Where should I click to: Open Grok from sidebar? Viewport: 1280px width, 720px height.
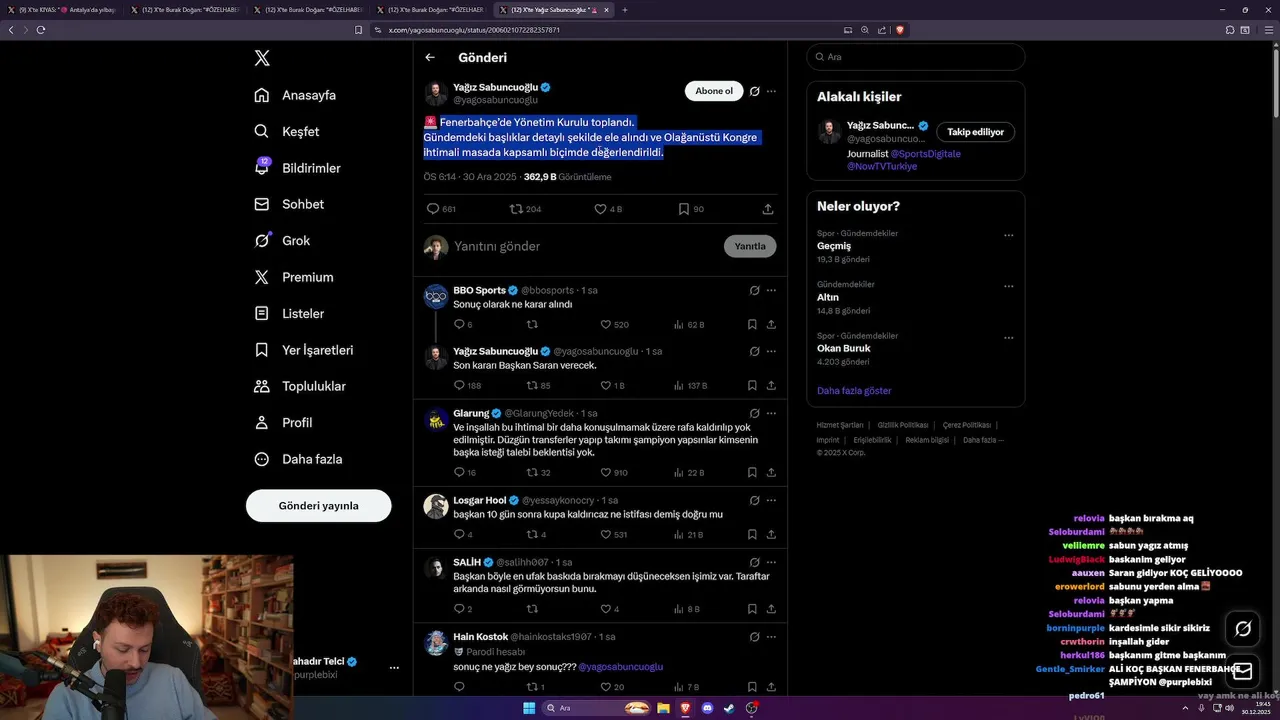pyautogui.click(x=281, y=240)
